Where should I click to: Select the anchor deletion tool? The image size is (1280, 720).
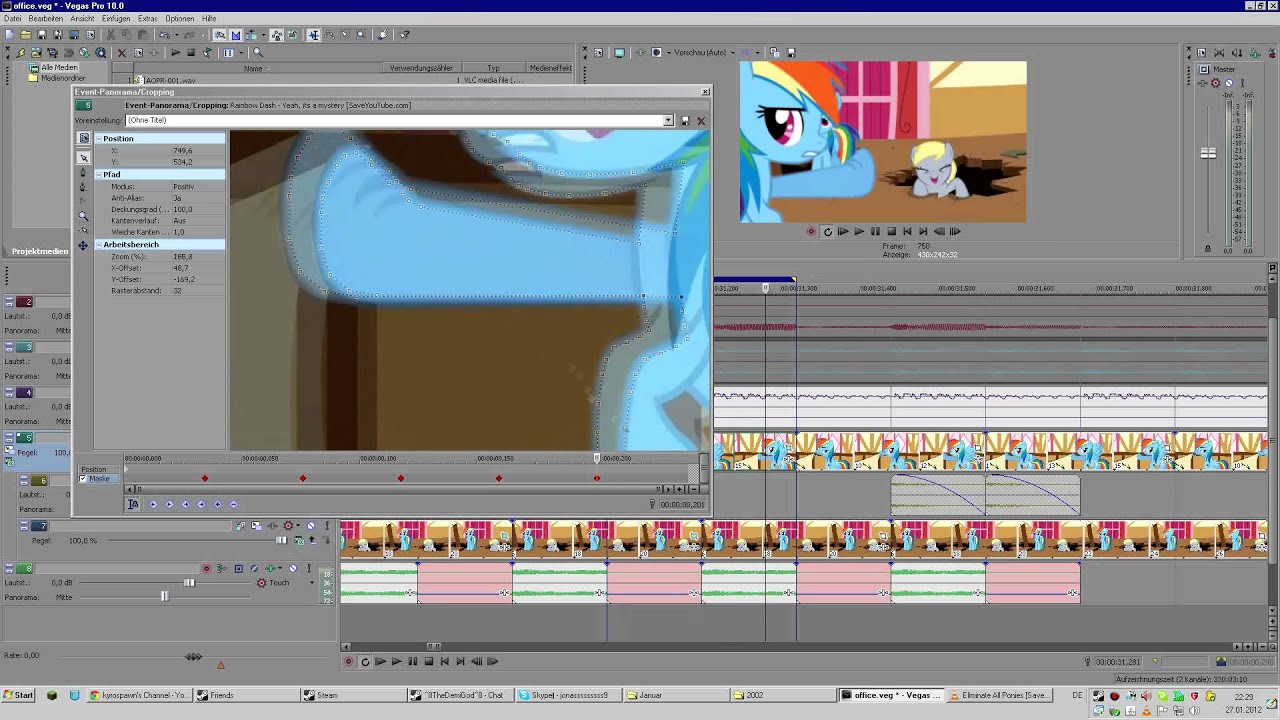click(x=83, y=187)
